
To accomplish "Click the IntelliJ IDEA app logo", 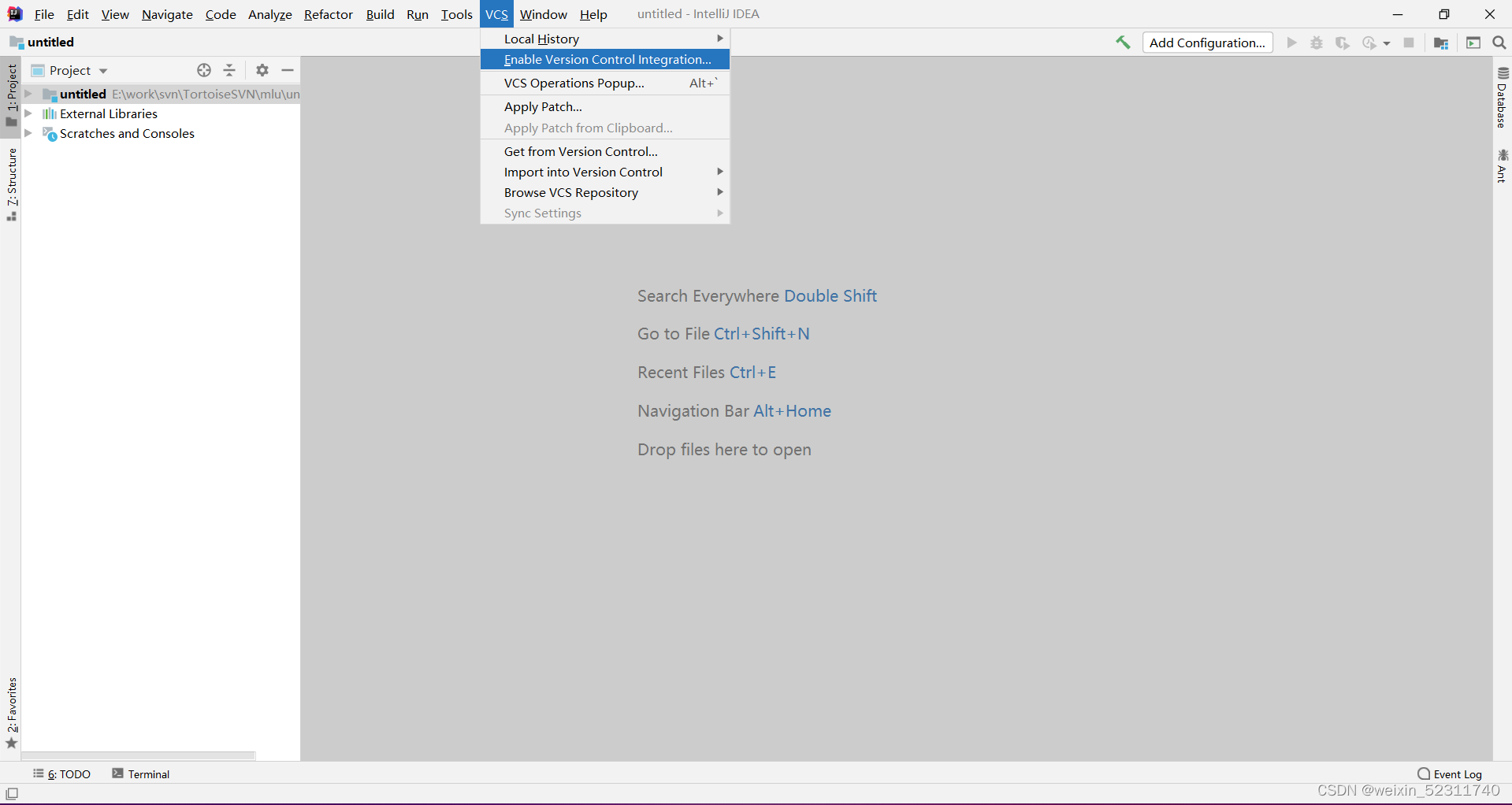I will [x=14, y=13].
